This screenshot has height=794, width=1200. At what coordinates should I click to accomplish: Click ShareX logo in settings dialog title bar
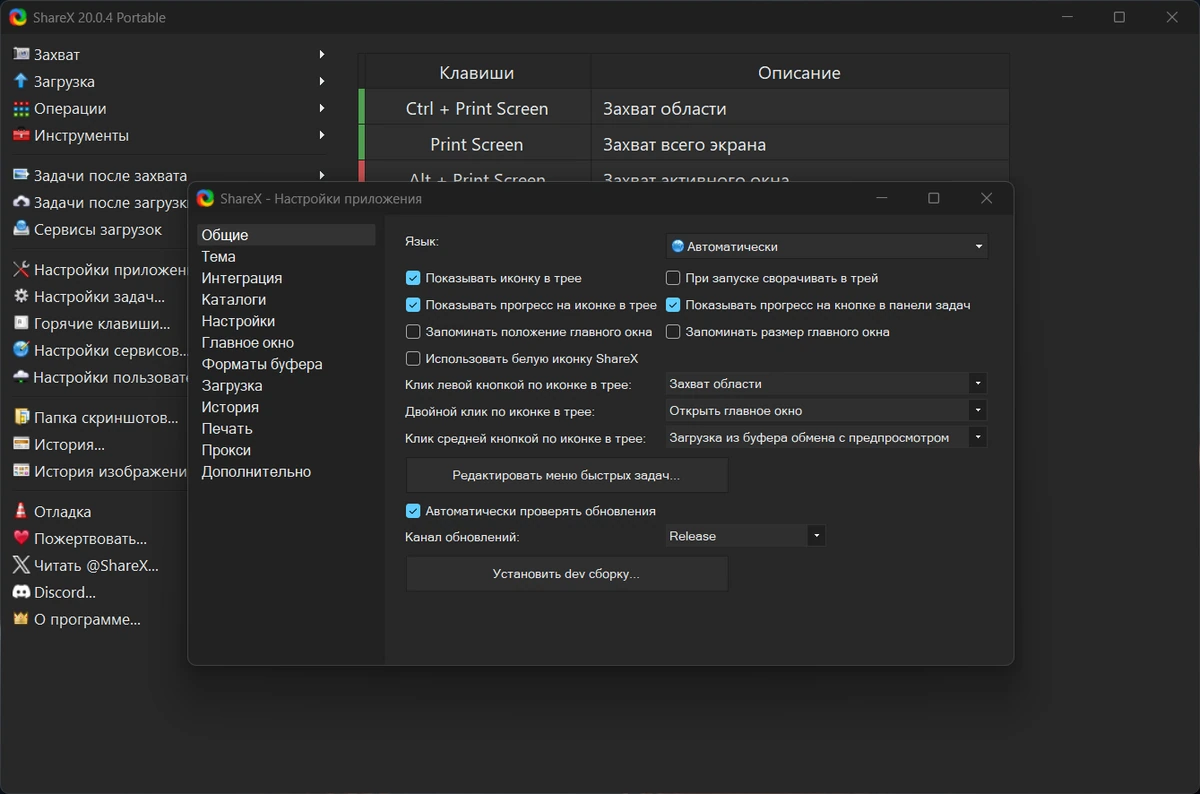tap(206, 198)
